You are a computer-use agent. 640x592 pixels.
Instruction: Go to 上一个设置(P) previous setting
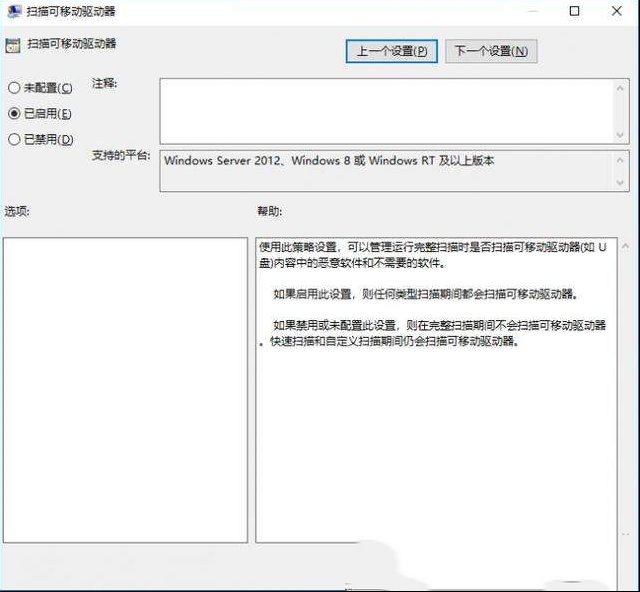391,51
